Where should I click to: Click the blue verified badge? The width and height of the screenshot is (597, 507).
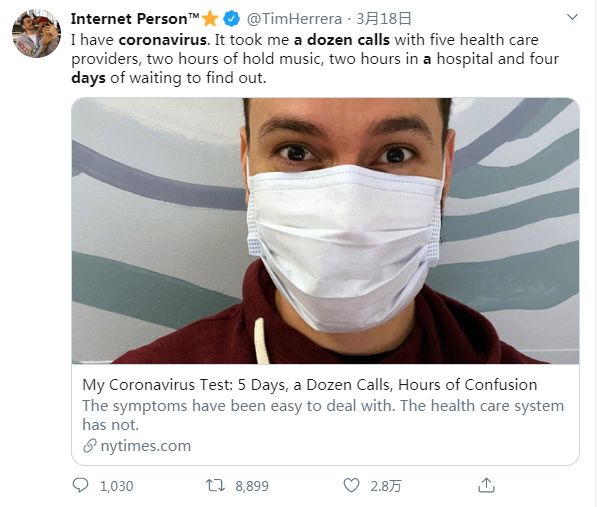[x=231, y=19]
